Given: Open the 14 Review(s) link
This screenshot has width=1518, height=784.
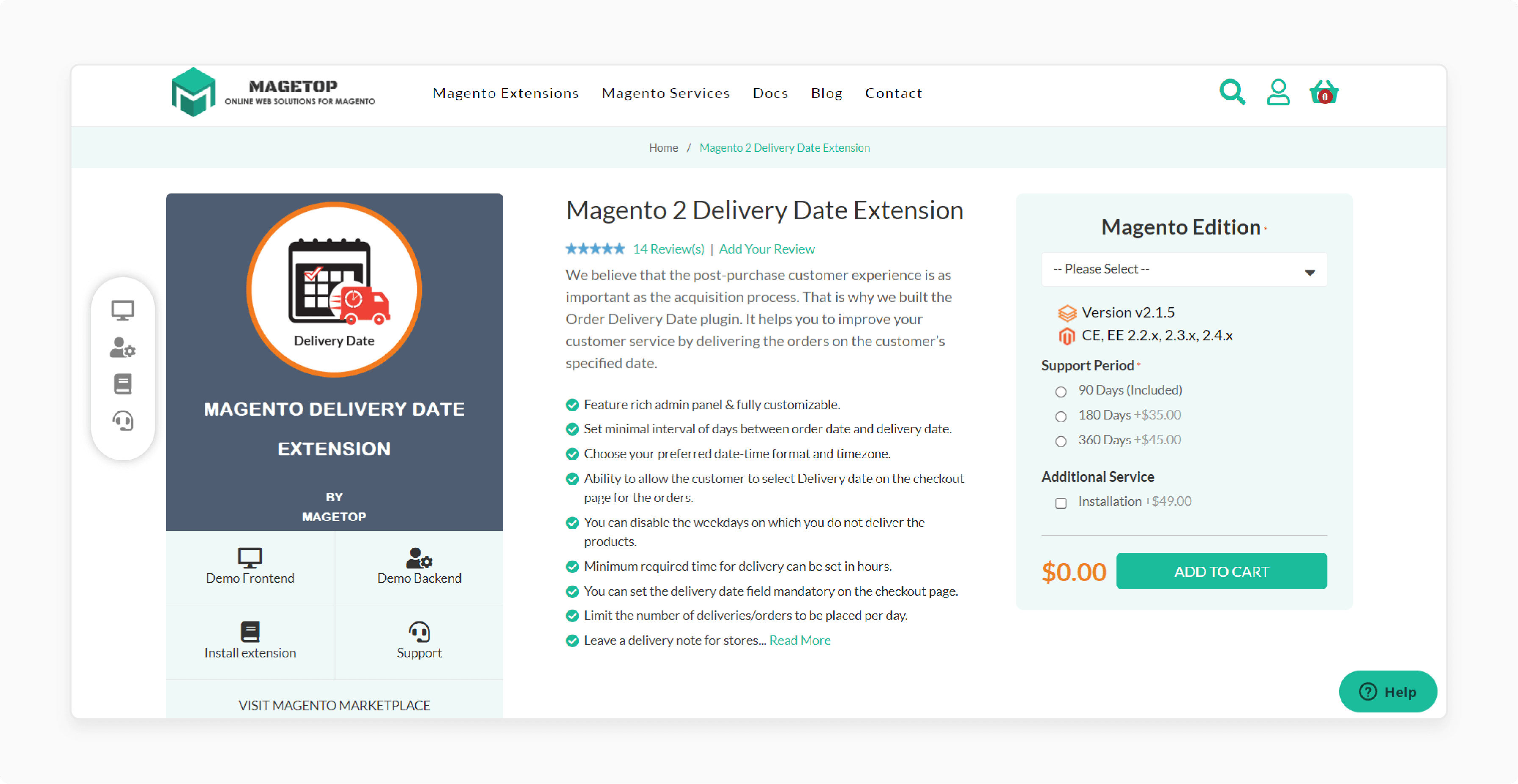Looking at the screenshot, I should (x=668, y=248).
